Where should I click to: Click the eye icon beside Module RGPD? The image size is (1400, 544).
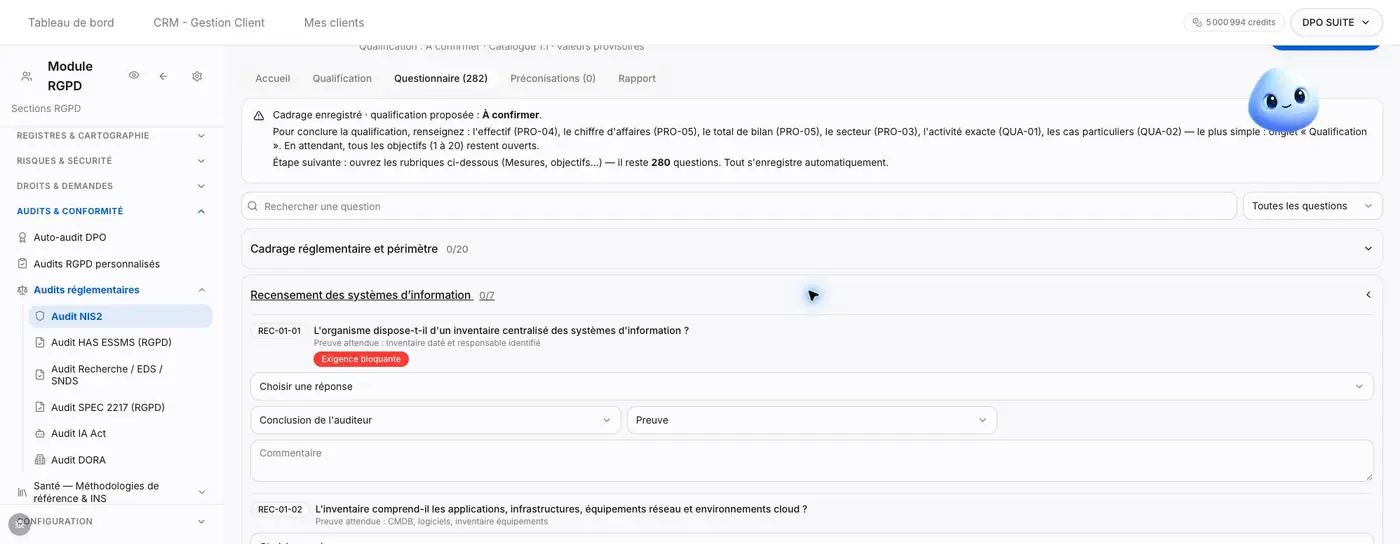coord(134,76)
